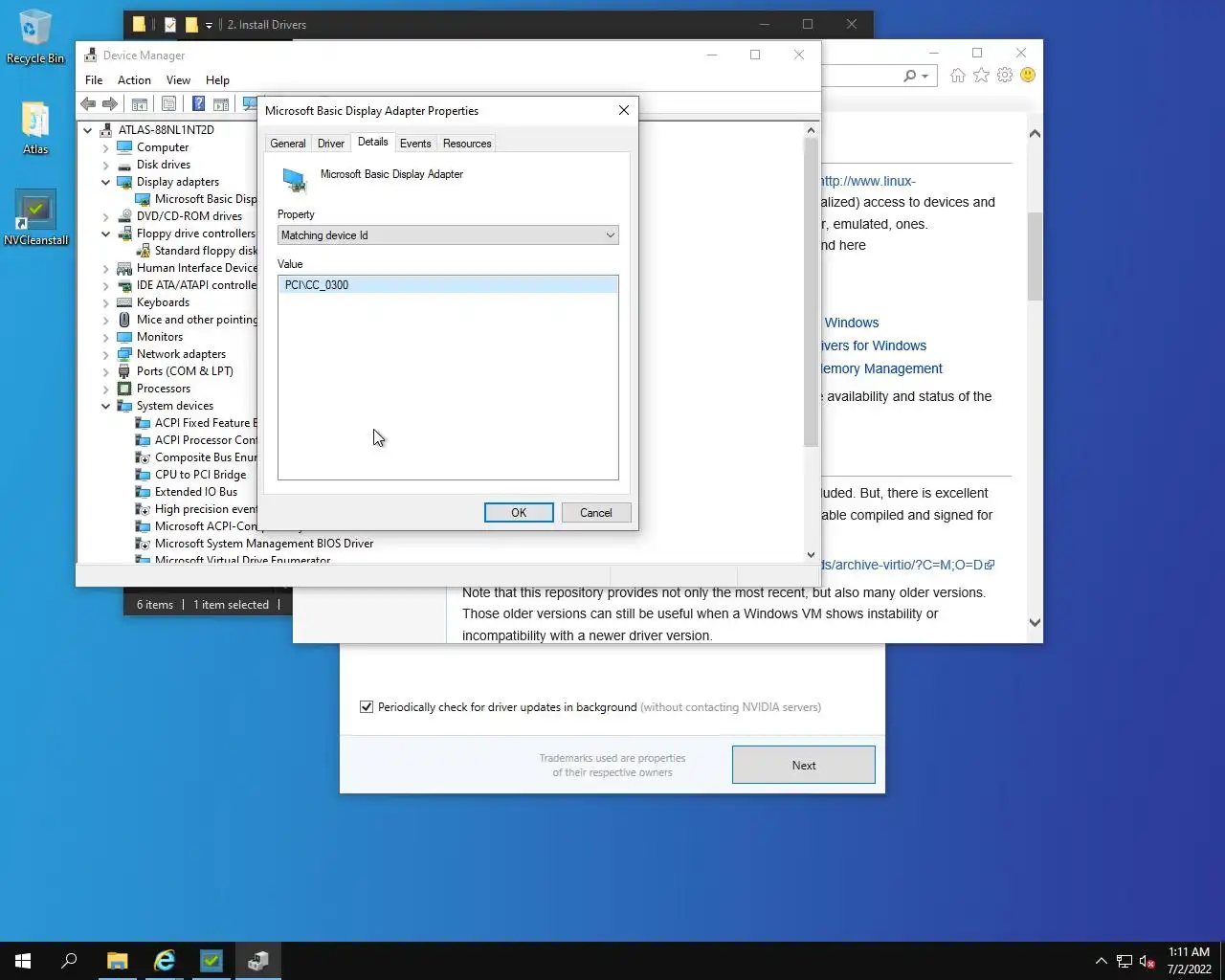
Task: Click the smiley feedback icon in Internet Explorer
Action: click(1028, 75)
